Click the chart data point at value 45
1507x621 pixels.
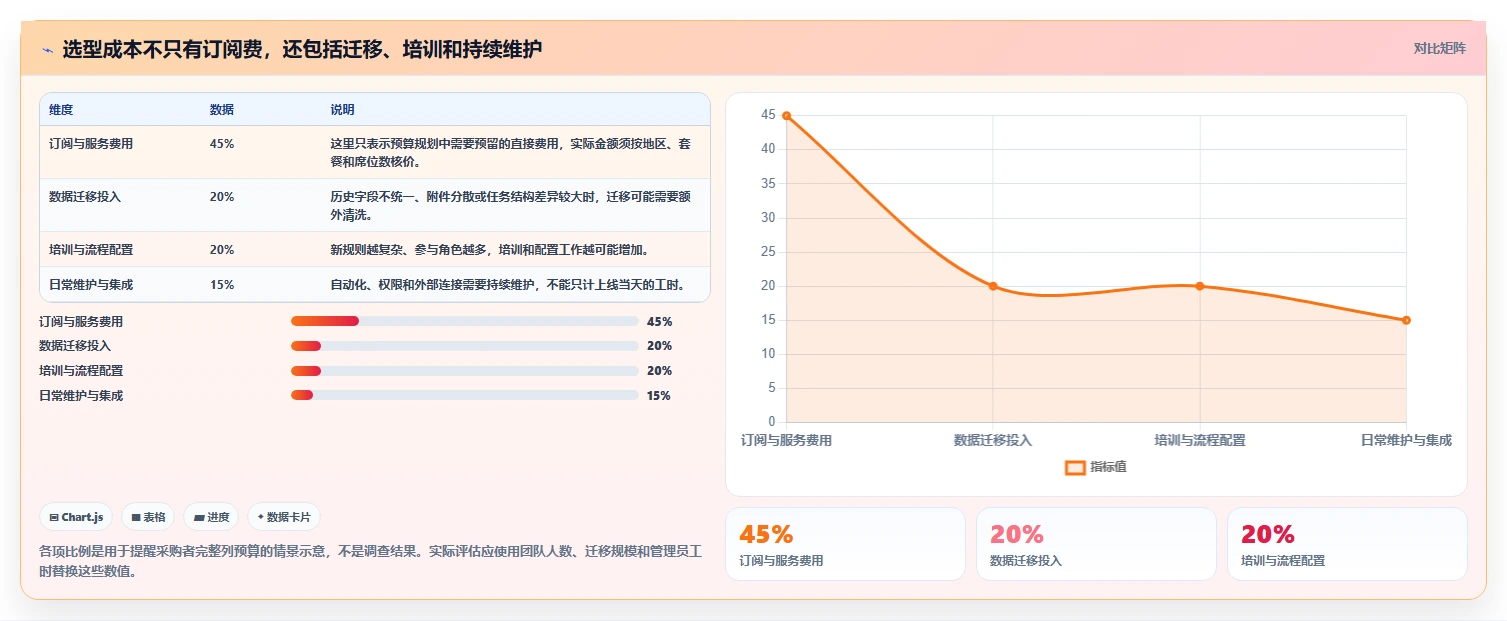pyautogui.click(x=786, y=116)
